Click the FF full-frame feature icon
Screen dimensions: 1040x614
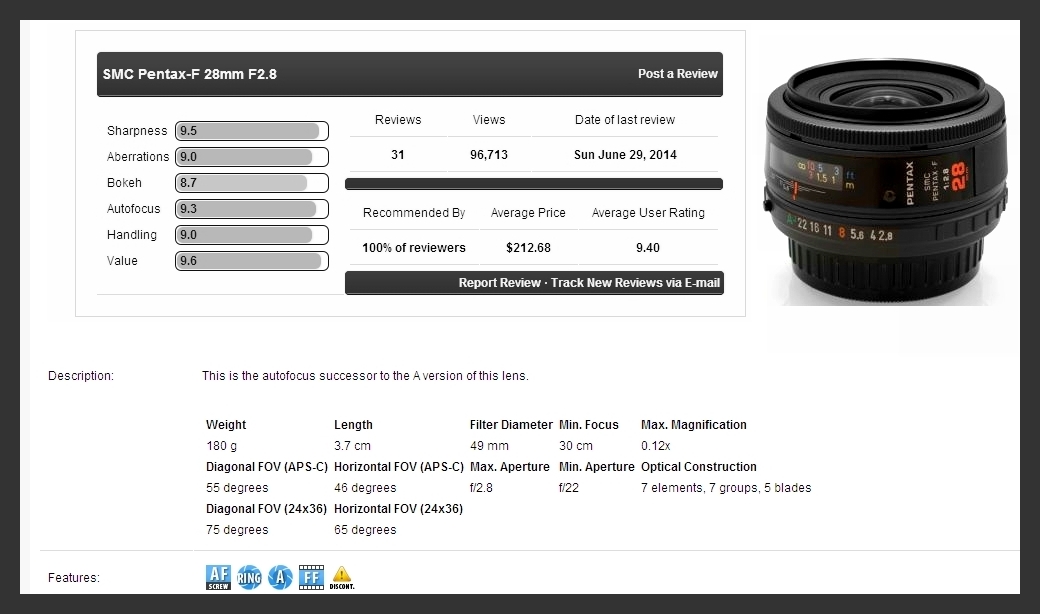(x=311, y=577)
